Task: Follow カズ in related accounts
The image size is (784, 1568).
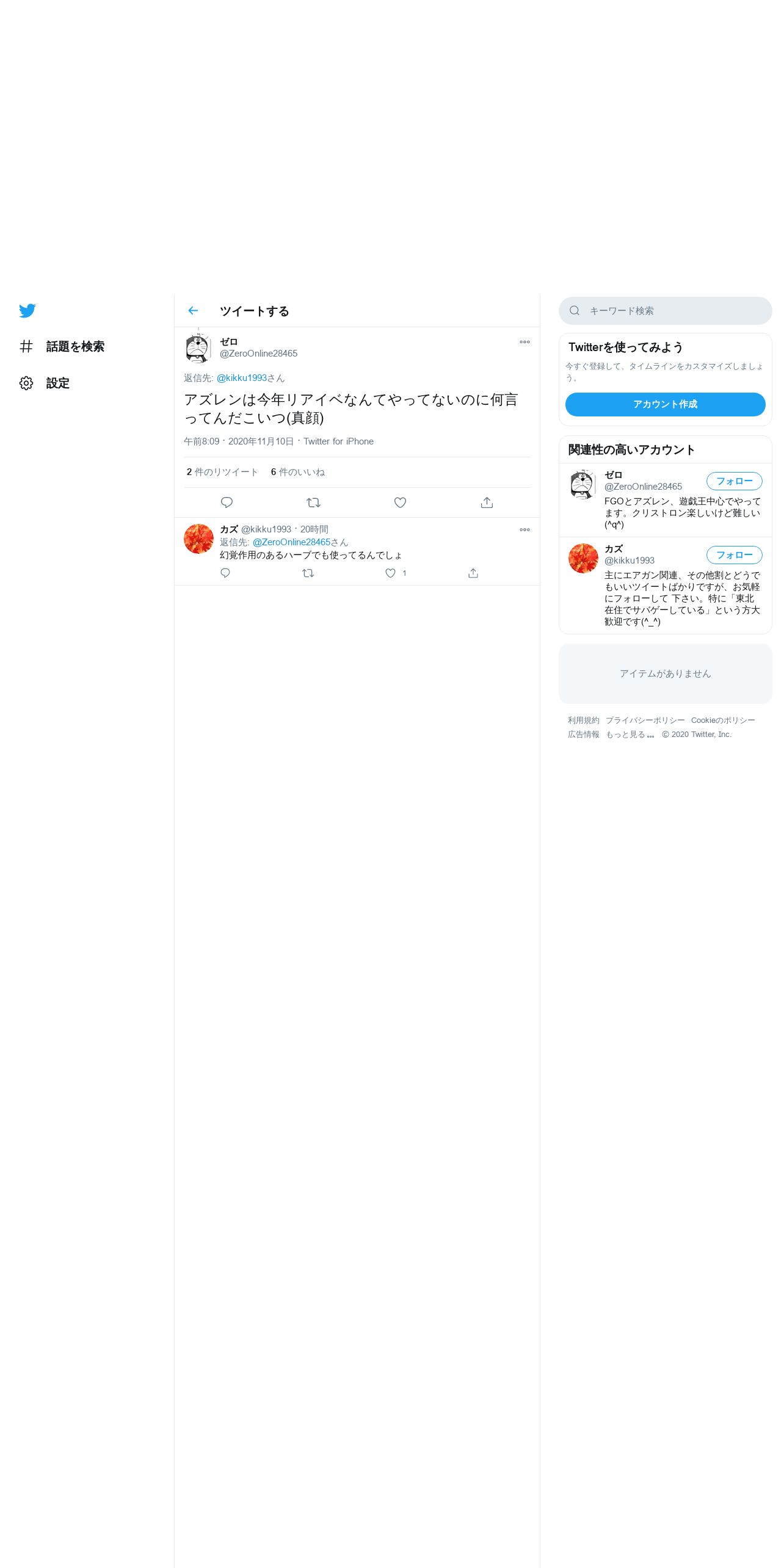Action: (735, 555)
